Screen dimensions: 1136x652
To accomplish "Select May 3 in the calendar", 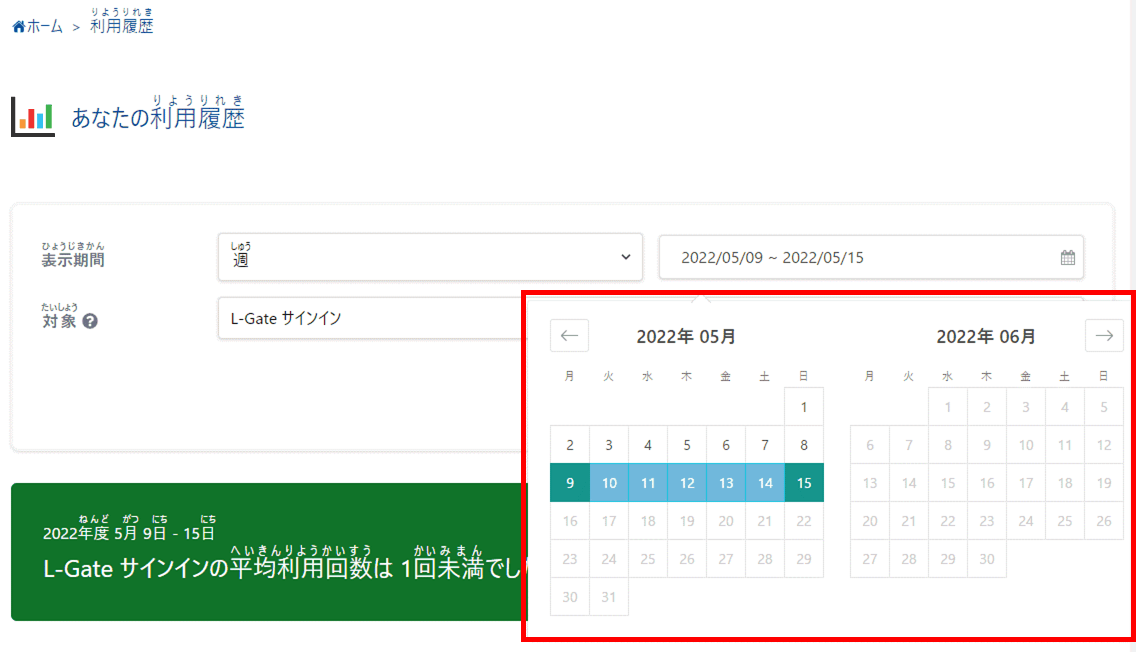I will pyautogui.click(x=609, y=445).
